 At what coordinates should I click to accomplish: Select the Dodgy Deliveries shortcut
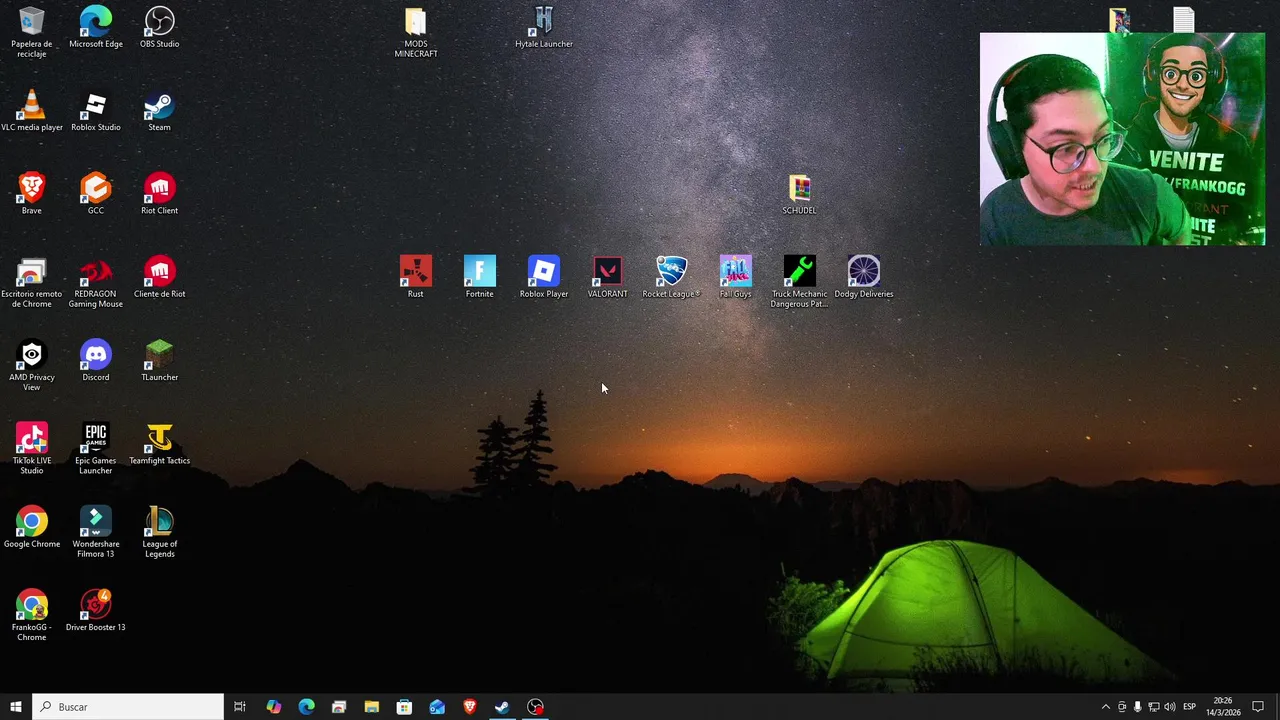(864, 277)
